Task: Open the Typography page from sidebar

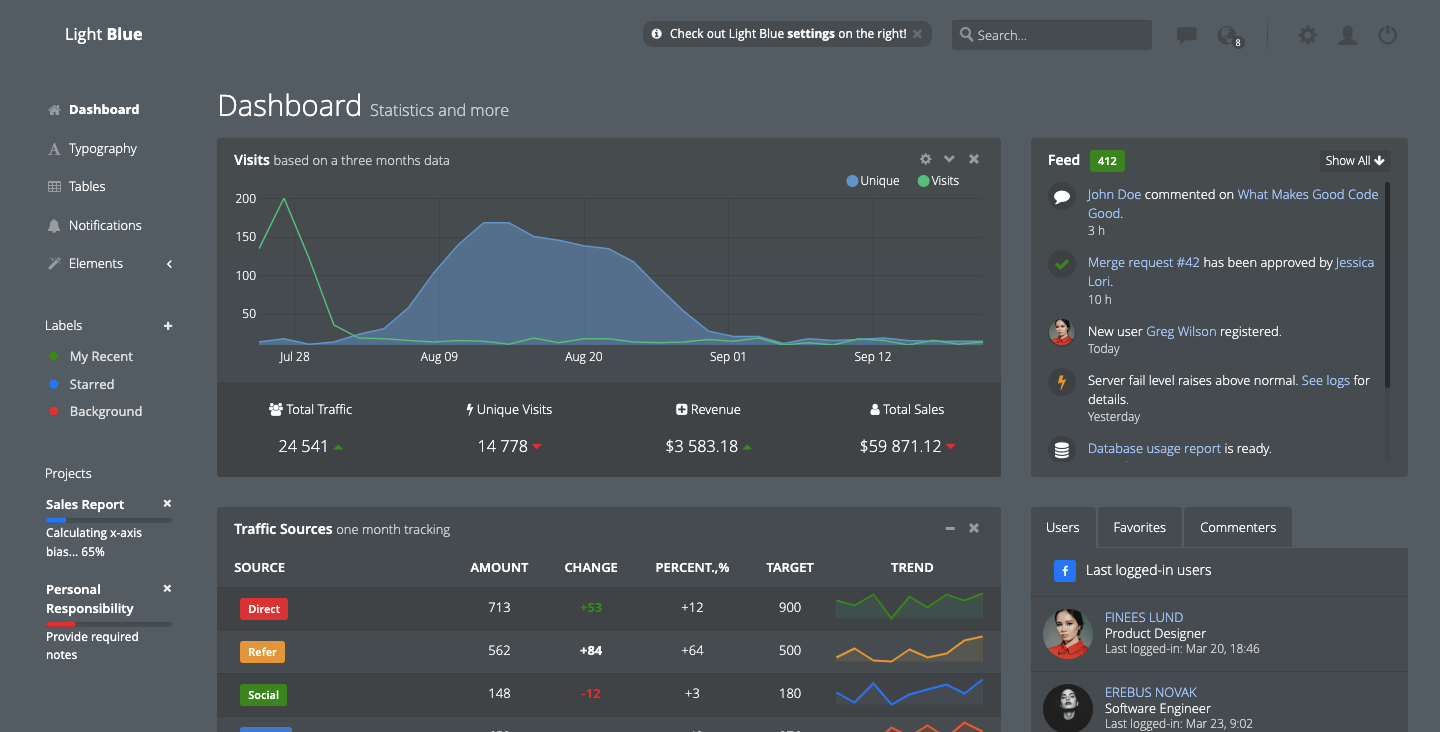Action: click(x=102, y=148)
